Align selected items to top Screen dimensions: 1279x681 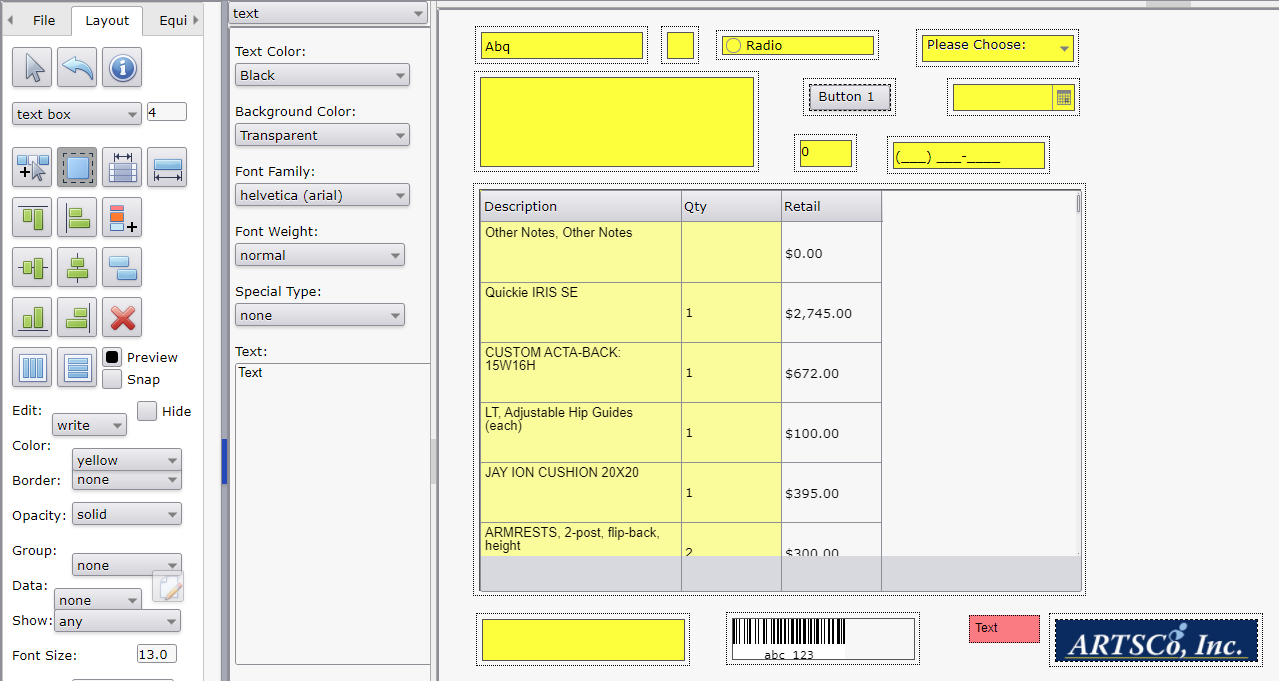point(32,217)
